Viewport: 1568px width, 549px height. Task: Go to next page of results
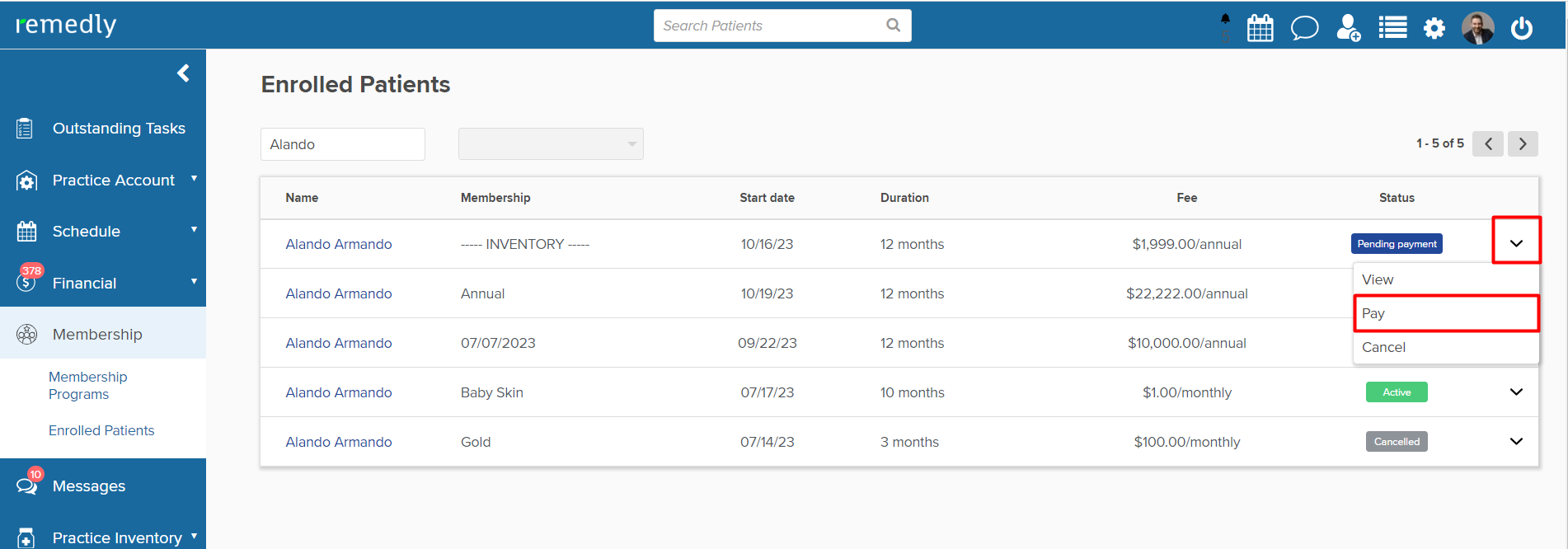[1523, 143]
